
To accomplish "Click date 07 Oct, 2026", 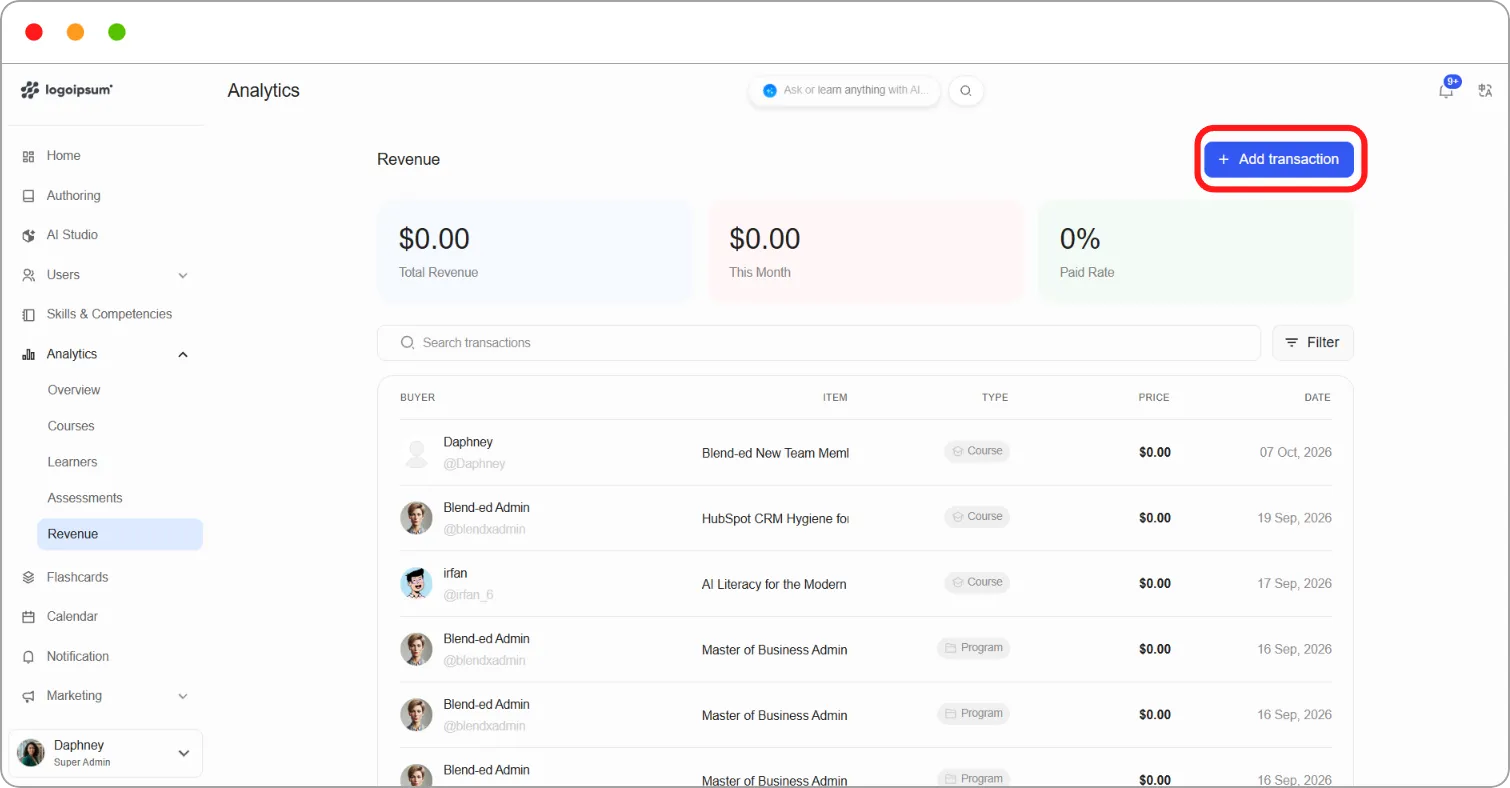I will pyautogui.click(x=1296, y=453).
